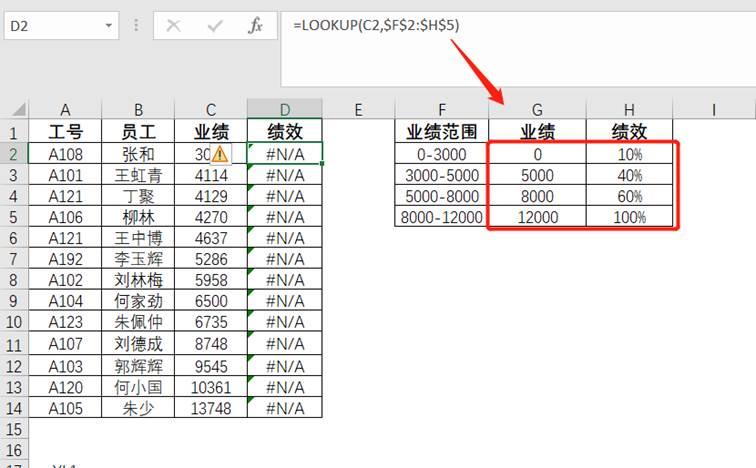Click cell H2 showing 10%
Image resolution: width=756 pixels, height=468 pixels.
pyautogui.click(x=629, y=154)
